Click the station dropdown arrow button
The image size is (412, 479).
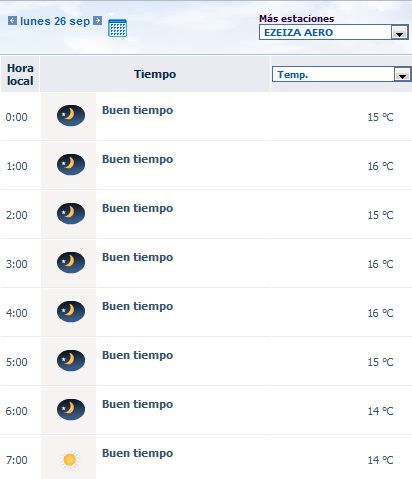click(x=399, y=33)
